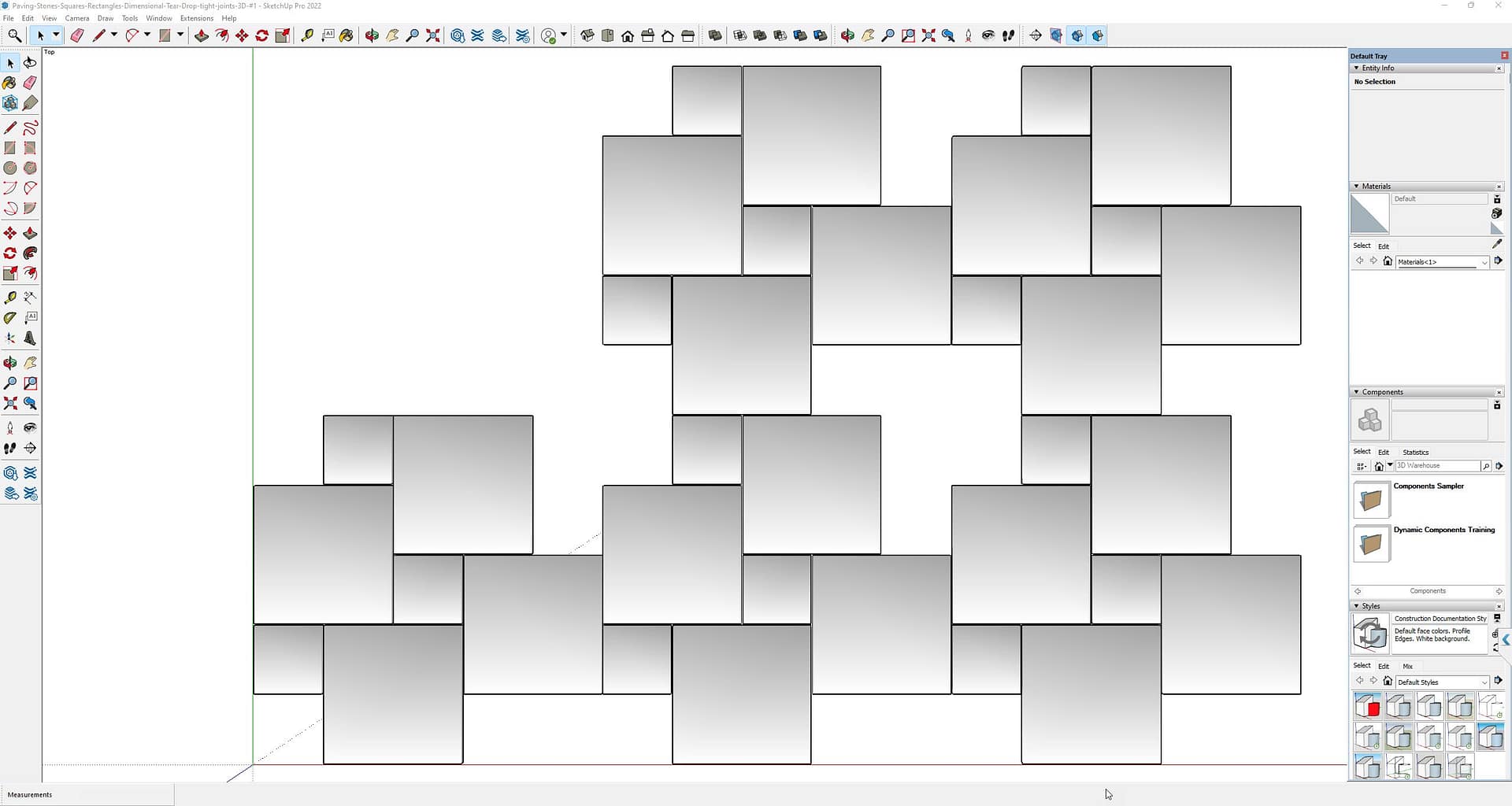Image resolution: width=1512 pixels, height=806 pixels.
Task: Click the material eyedropper sample icon
Action: 1497,244
